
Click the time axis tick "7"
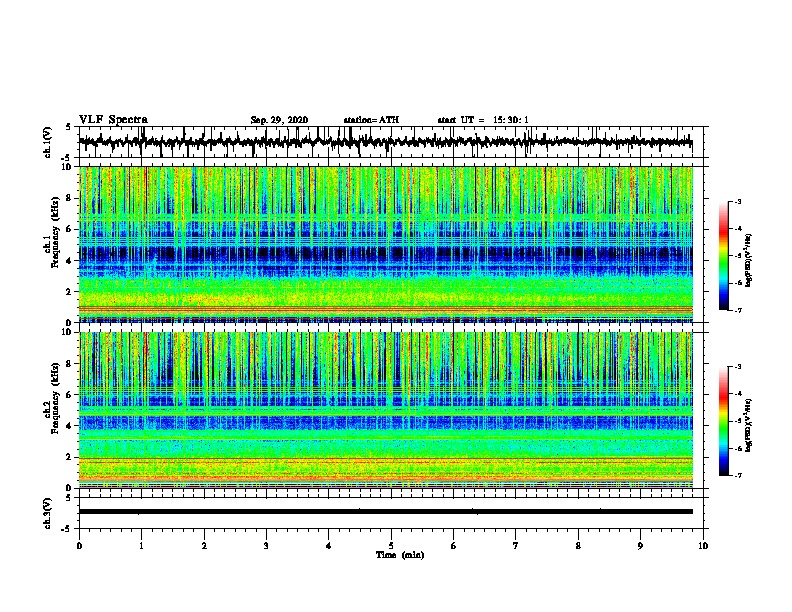(x=516, y=546)
